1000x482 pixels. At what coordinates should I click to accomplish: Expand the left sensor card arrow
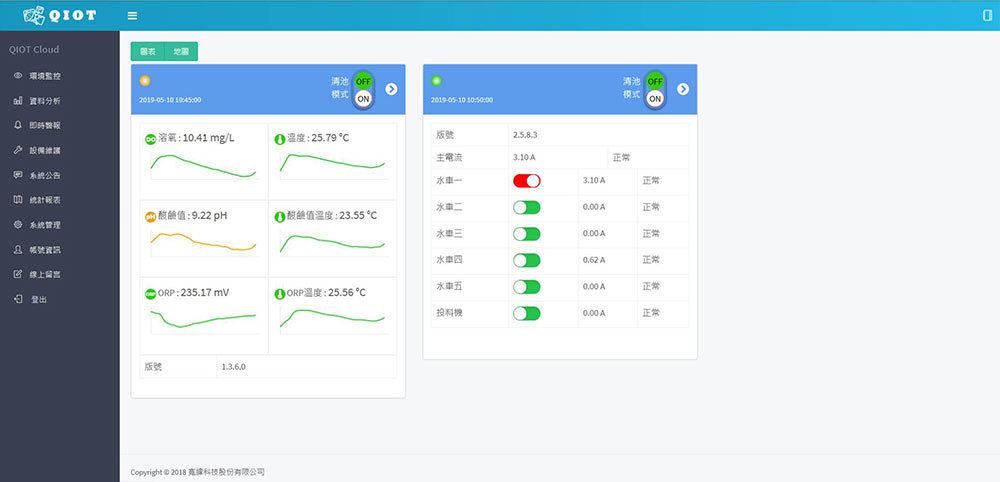click(x=391, y=89)
